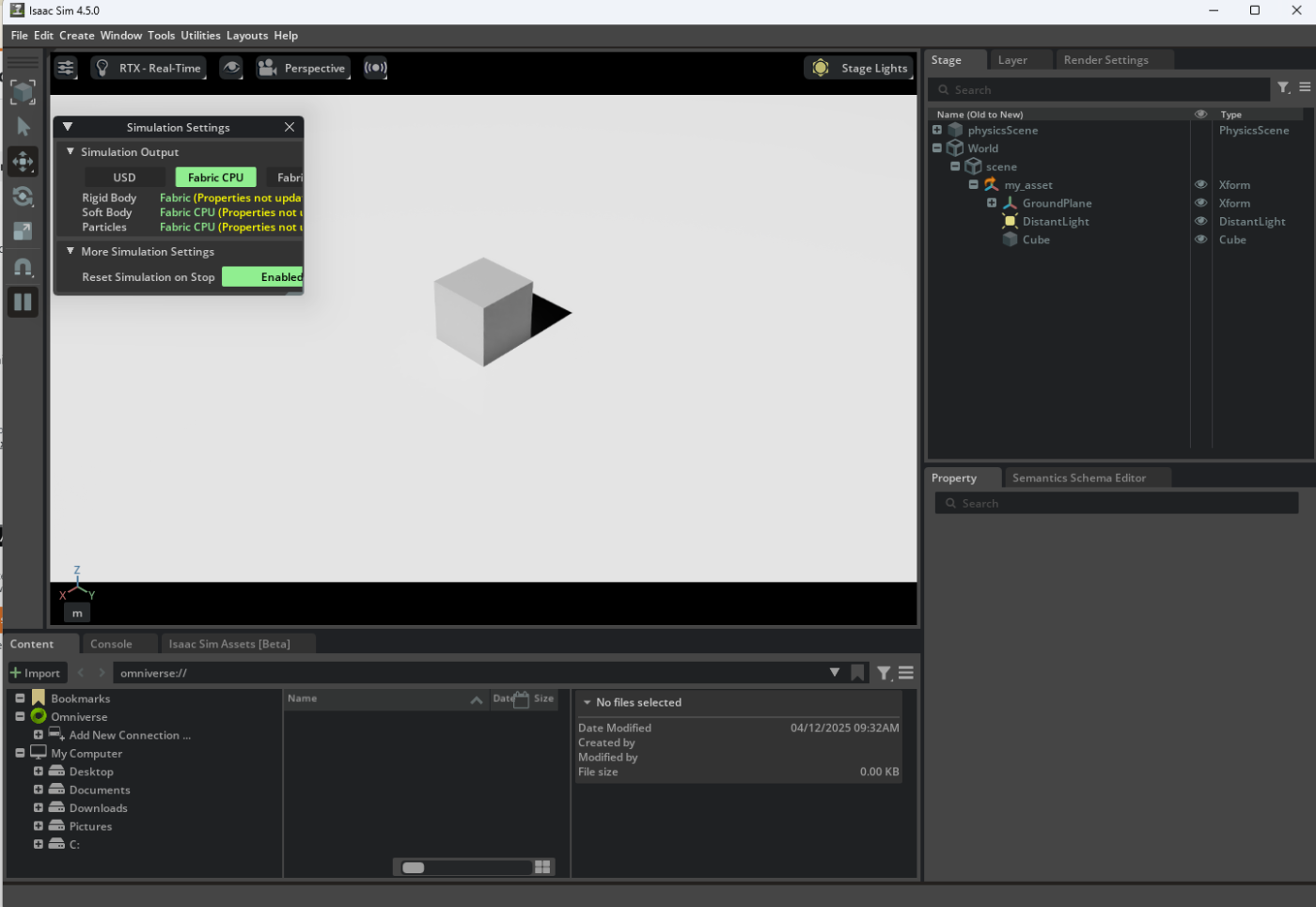Open RTX - Real-Time renderer menu
This screenshot has height=907, width=1316.
coord(149,68)
